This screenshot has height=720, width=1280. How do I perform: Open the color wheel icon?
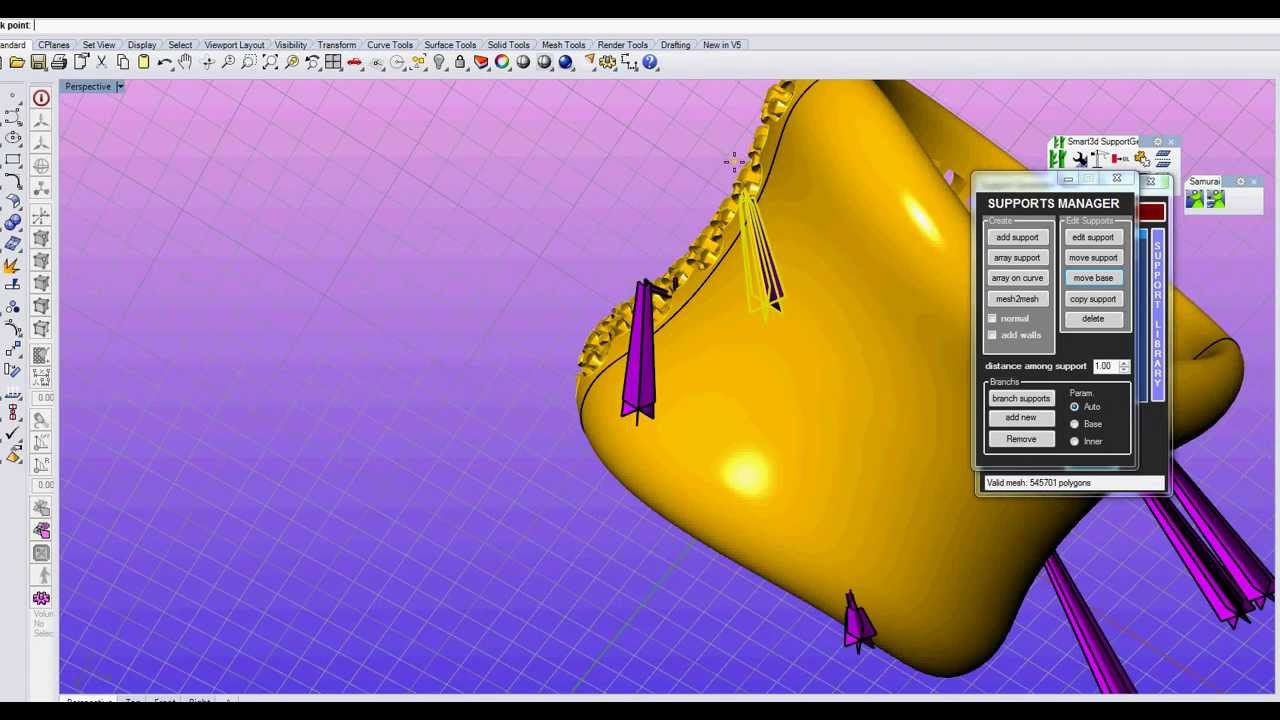[502, 62]
